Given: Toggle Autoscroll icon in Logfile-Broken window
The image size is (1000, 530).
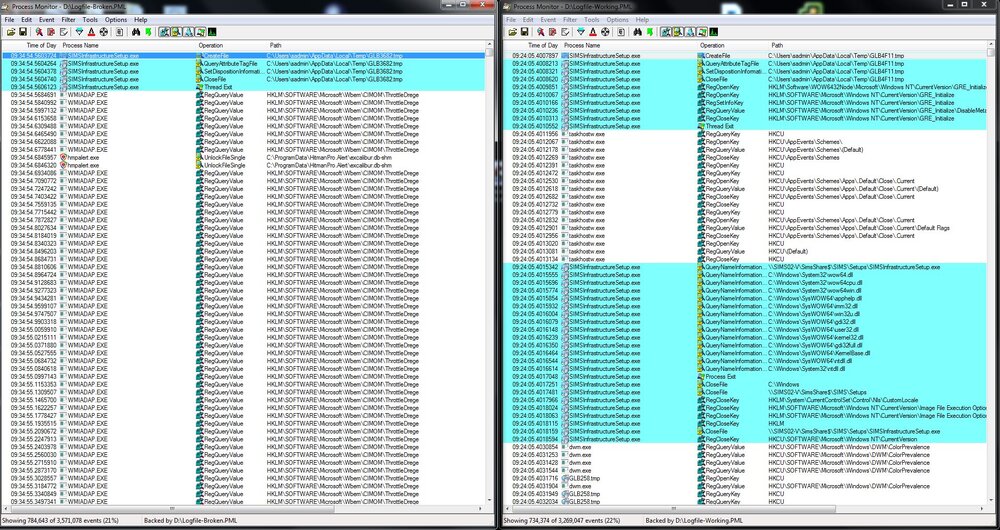Looking at the screenshot, I should 51,32.
